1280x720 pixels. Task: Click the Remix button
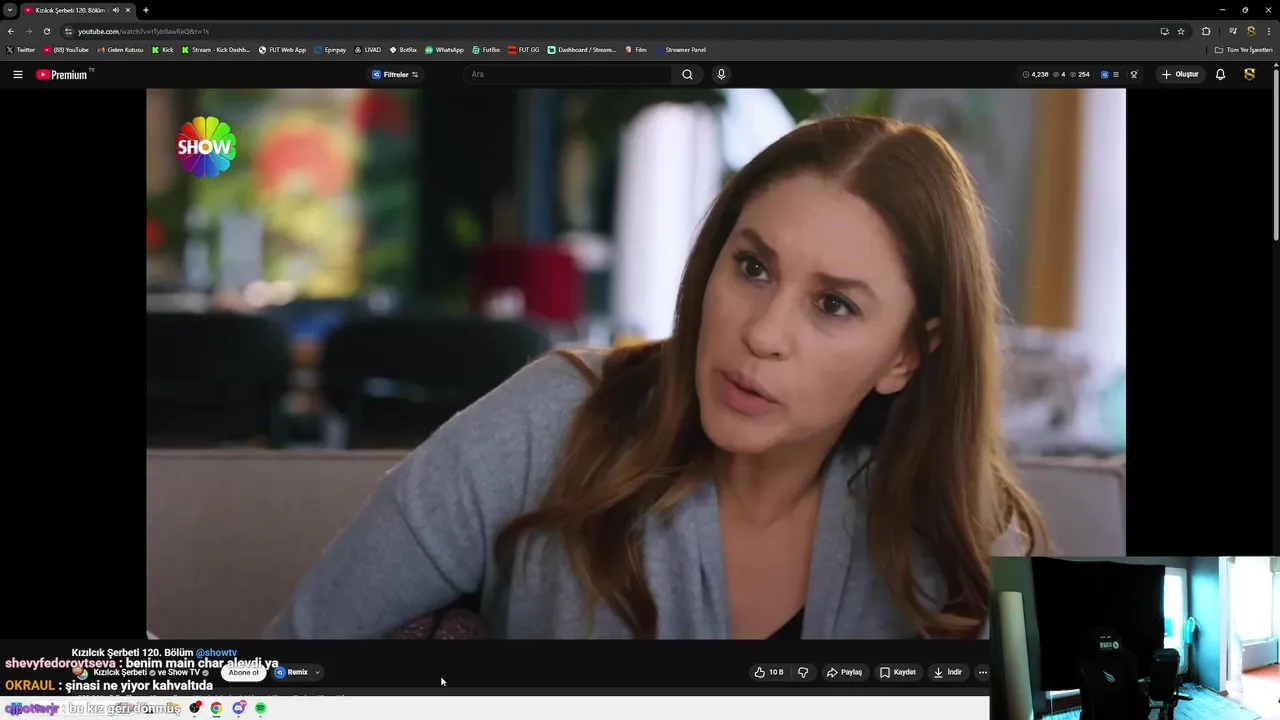292,672
